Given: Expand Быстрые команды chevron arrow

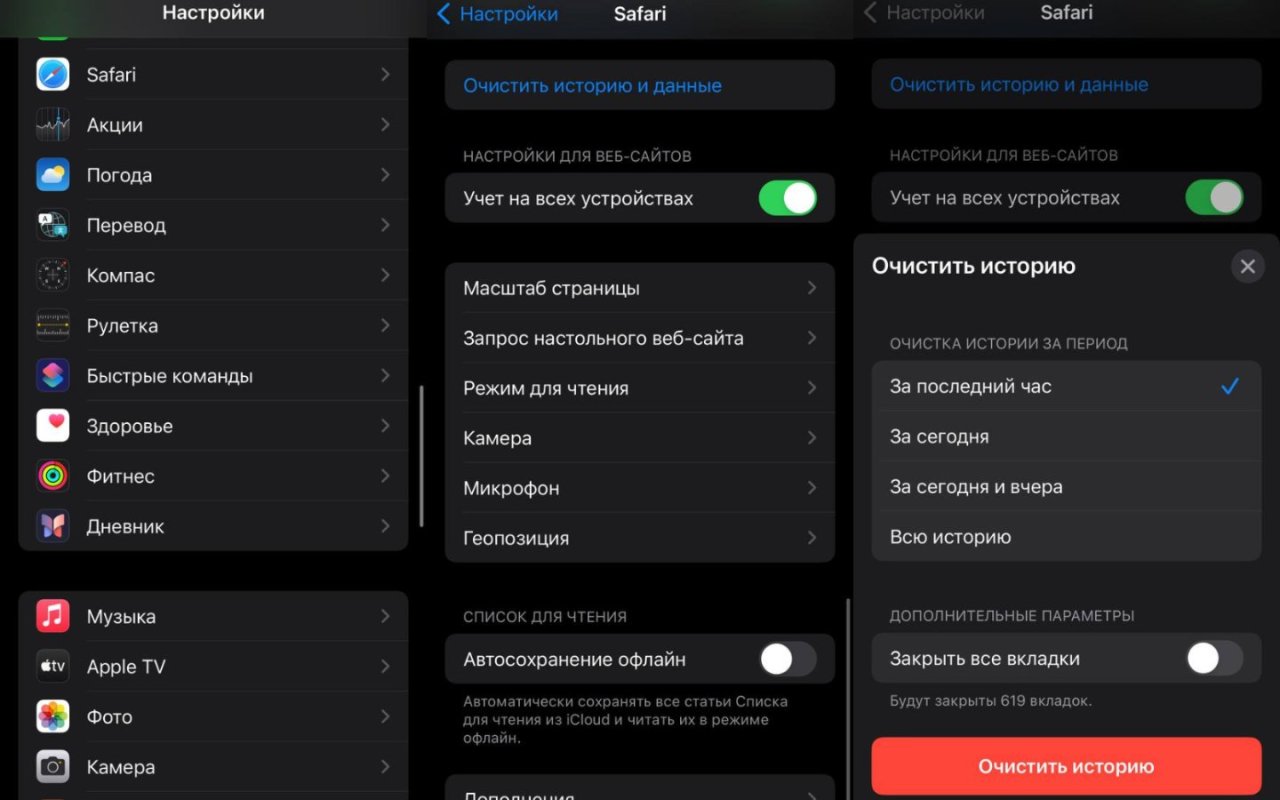Looking at the screenshot, I should 385,376.
